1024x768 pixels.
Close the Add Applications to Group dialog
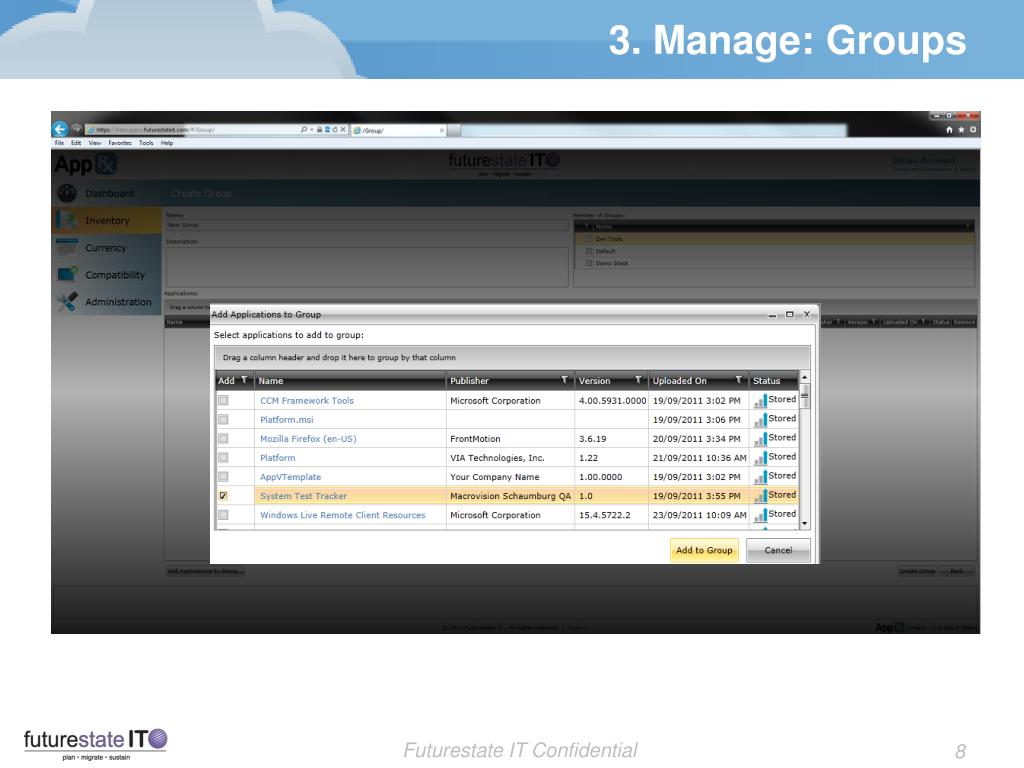point(807,314)
